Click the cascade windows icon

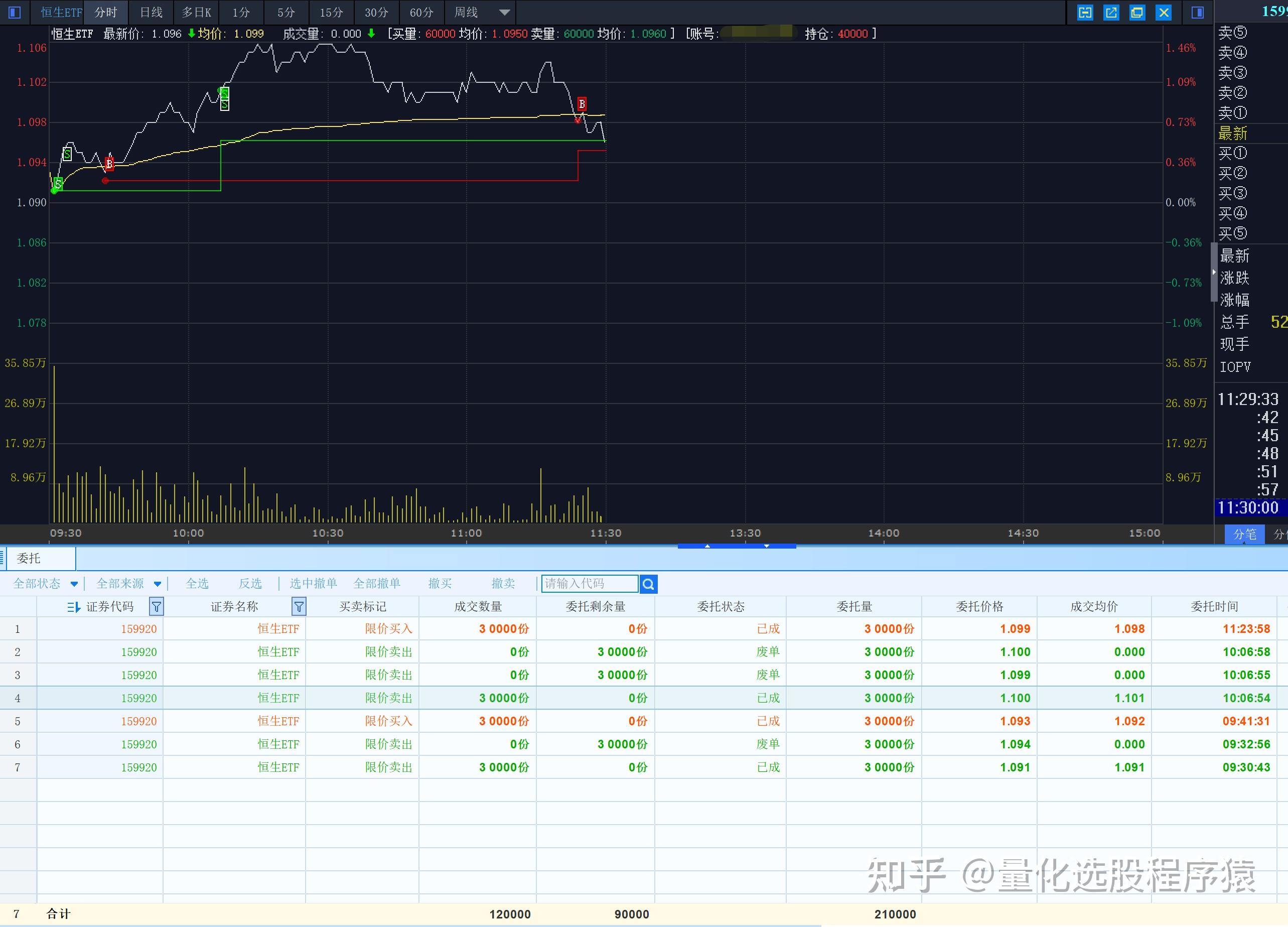tap(1137, 13)
